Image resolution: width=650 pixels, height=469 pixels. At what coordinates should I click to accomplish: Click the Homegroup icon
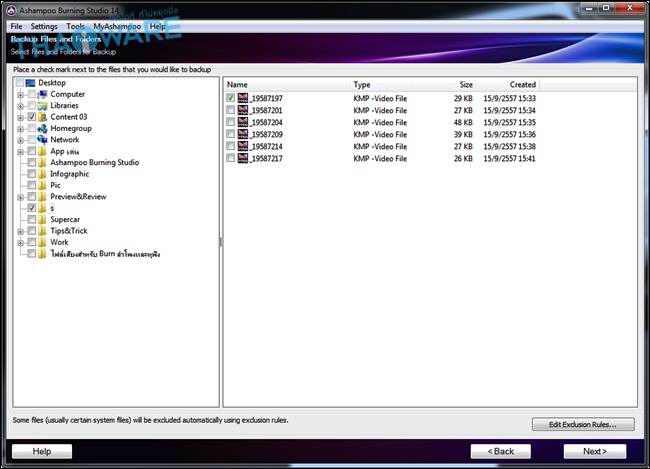42,129
